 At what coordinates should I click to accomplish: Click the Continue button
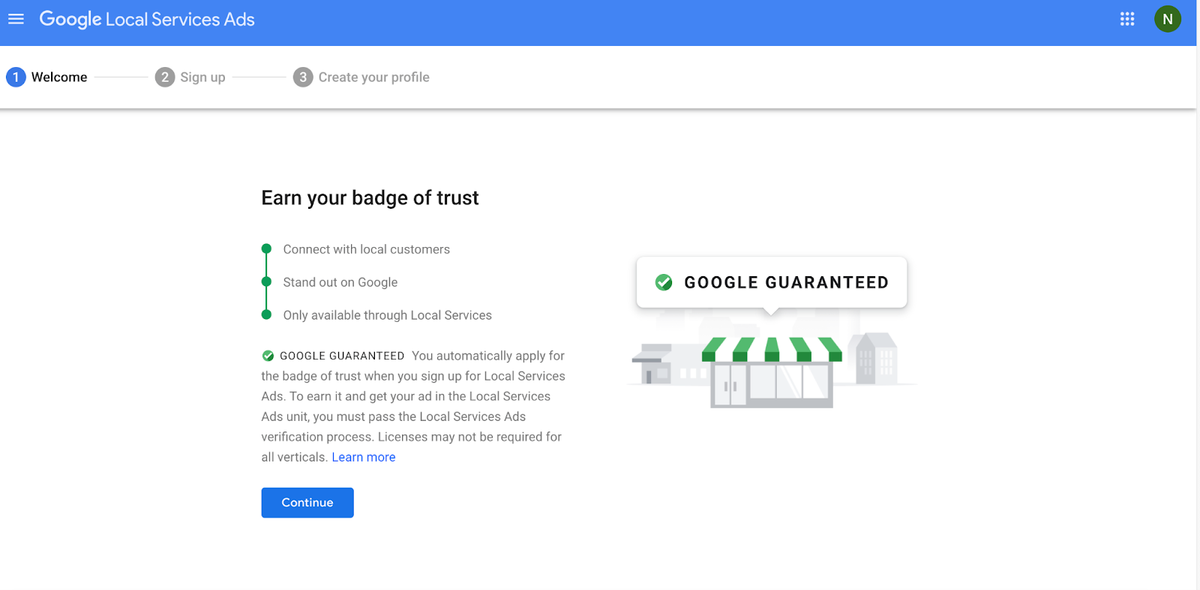(x=307, y=502)
